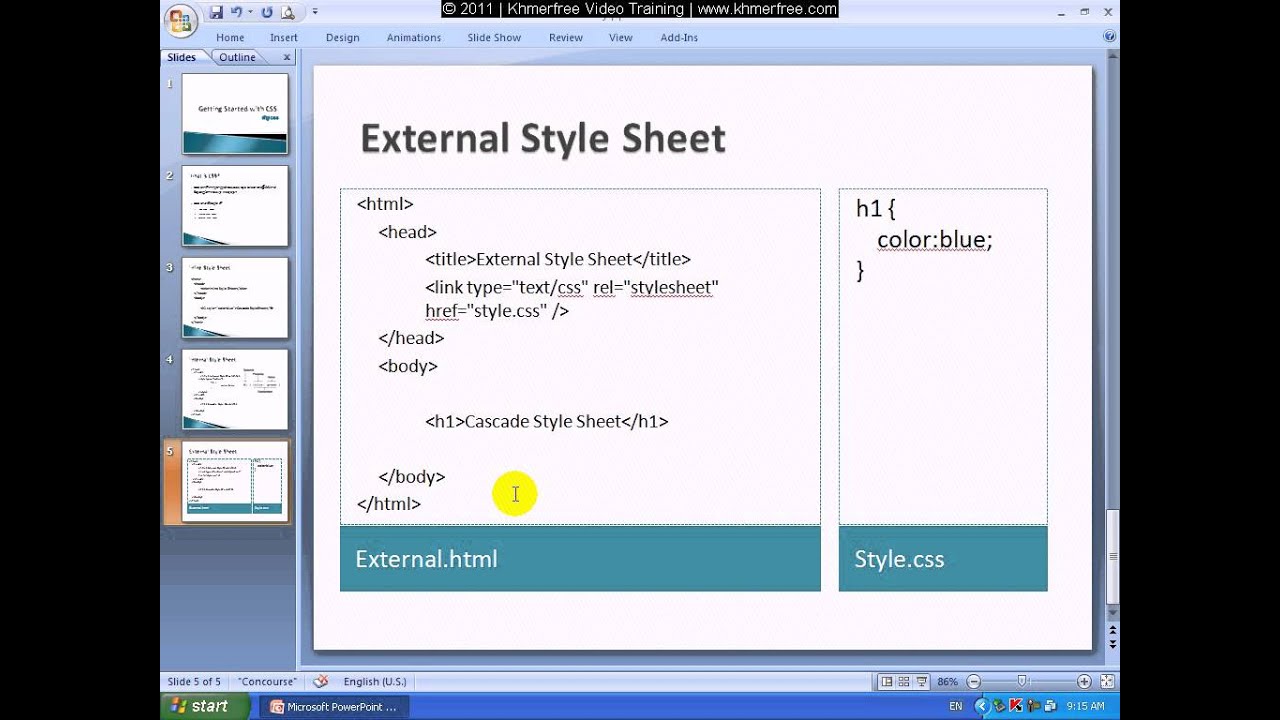Open the Slide Show ribbon tab
Viewport: 1280px width, 720px height.
click(494, 37)
